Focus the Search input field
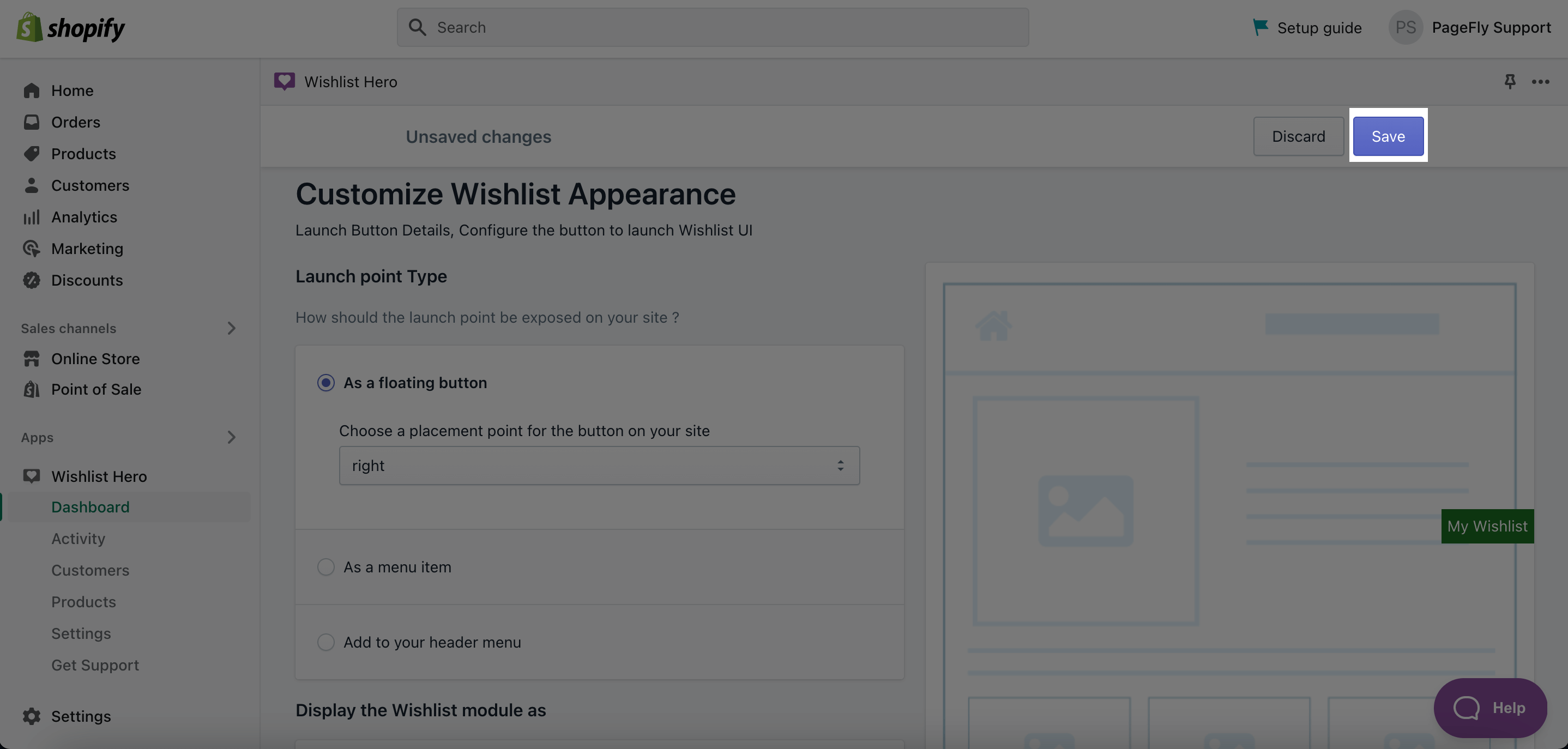This screenshot has height=749, width=1568. 713,27
